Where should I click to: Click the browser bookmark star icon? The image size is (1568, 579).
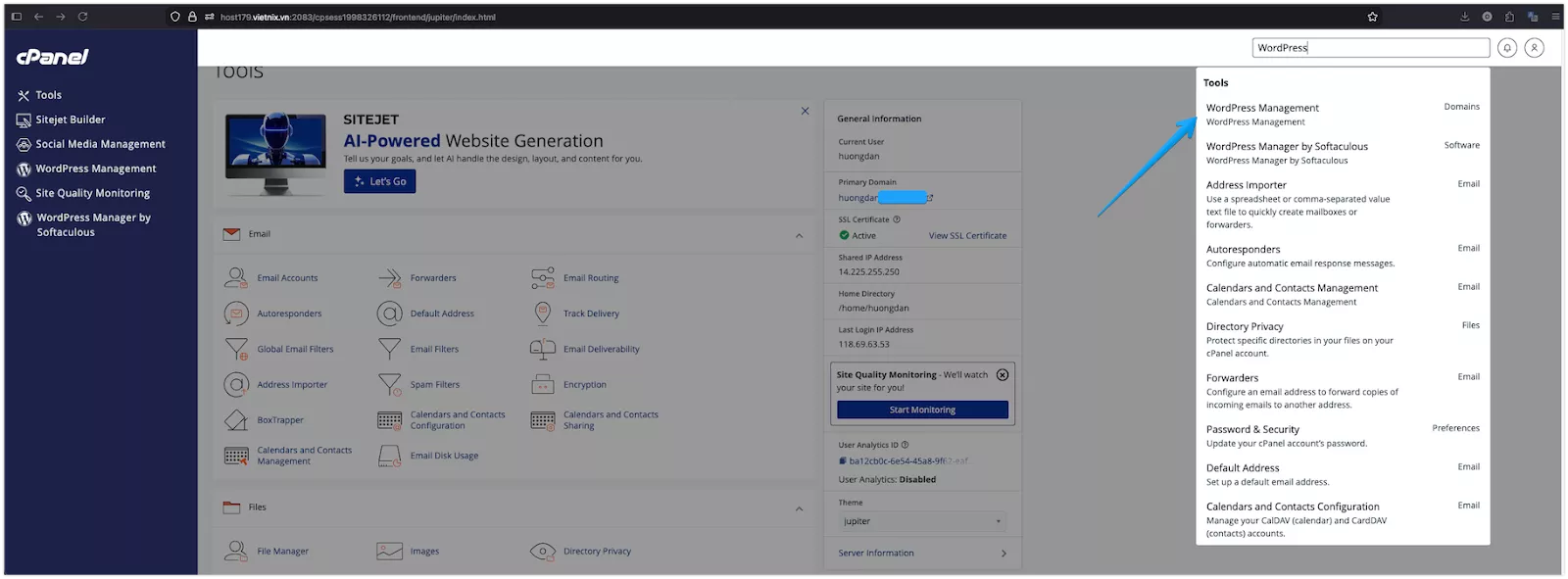click(x=1372, y=17)
